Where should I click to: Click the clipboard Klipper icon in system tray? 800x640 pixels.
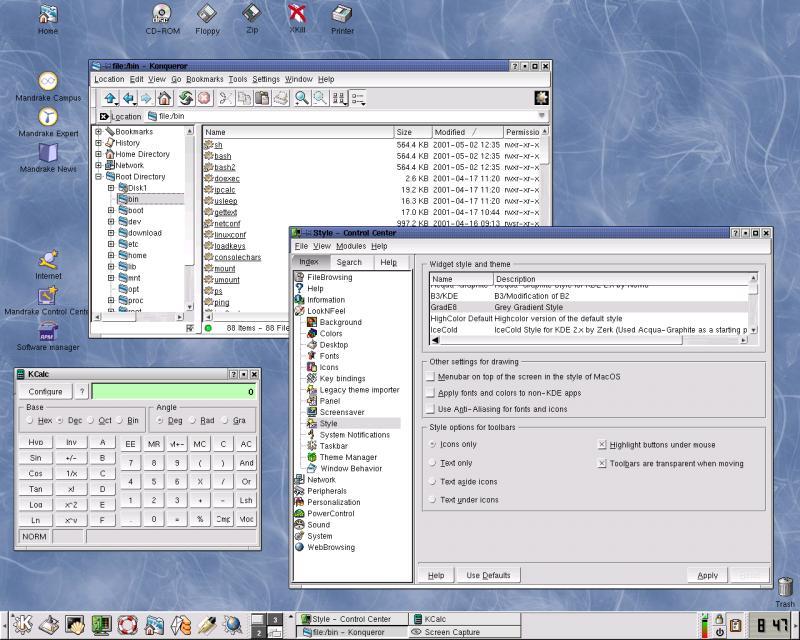point(735,625)
